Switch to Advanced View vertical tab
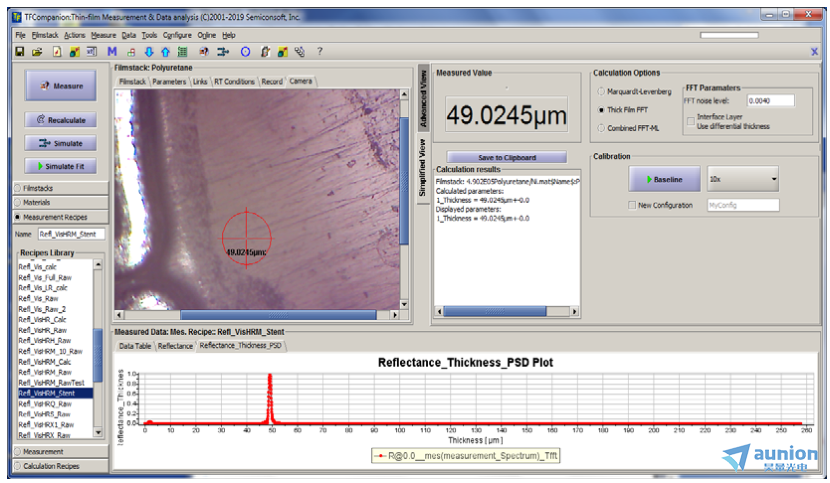Screen dimensions: 830x483 point(423,99)
